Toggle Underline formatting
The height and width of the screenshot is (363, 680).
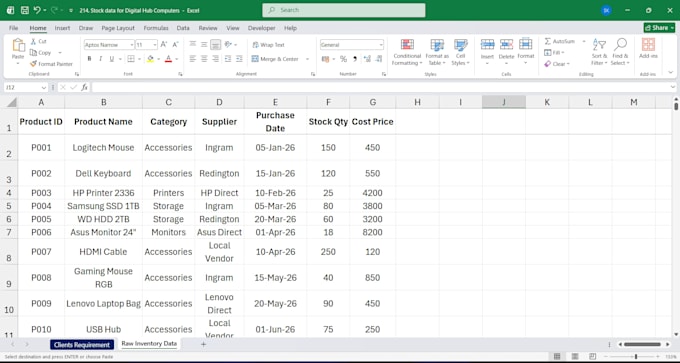tap(111, 59)
